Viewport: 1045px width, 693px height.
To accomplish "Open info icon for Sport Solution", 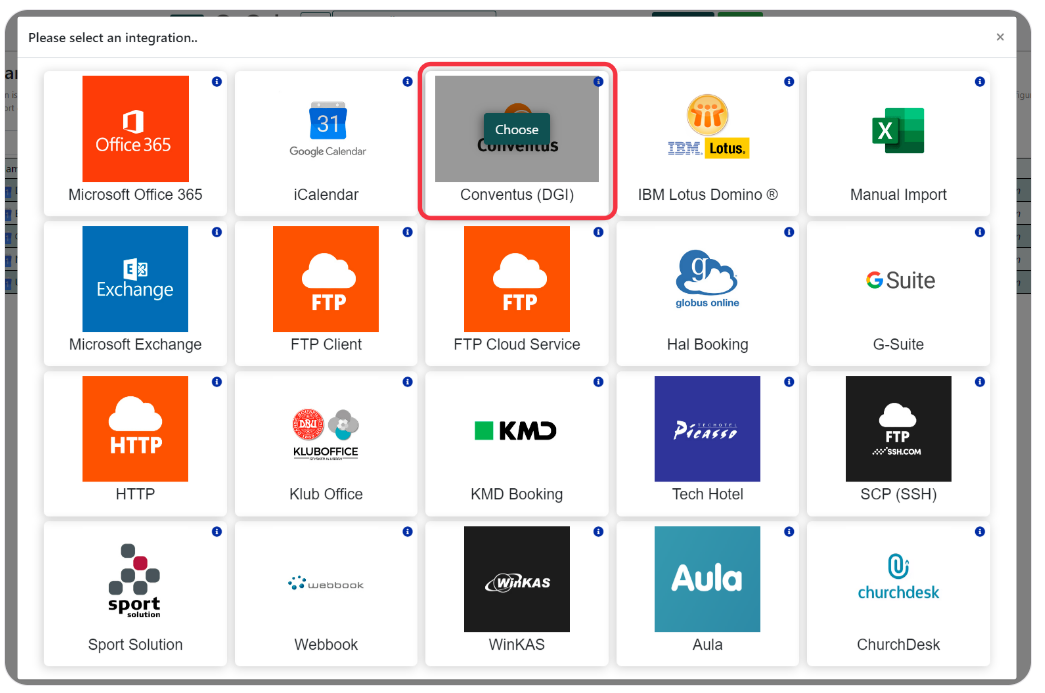I will pos(217,532).
